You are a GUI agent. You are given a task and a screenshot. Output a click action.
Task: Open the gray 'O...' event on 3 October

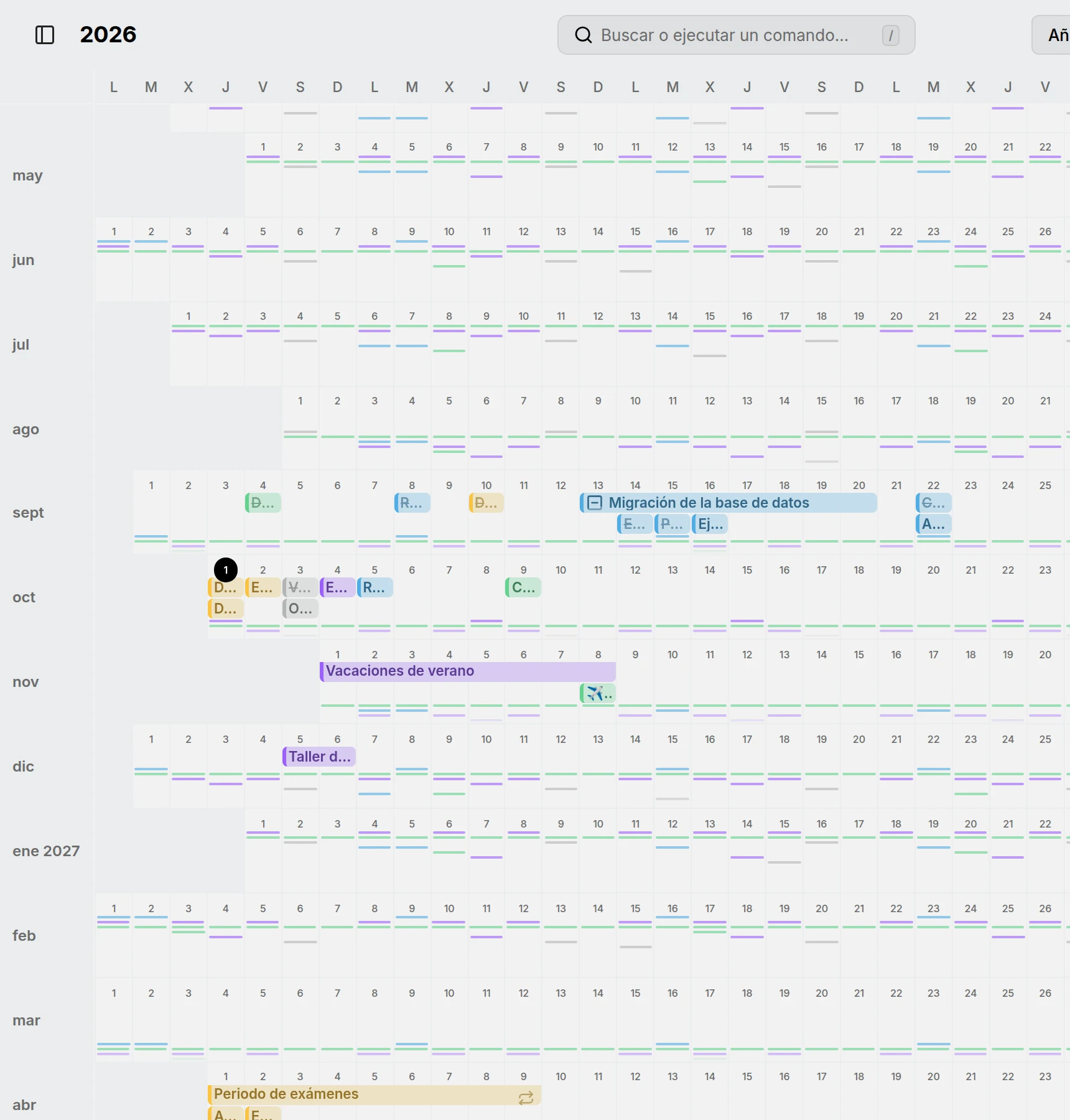(x=300, y=609)
